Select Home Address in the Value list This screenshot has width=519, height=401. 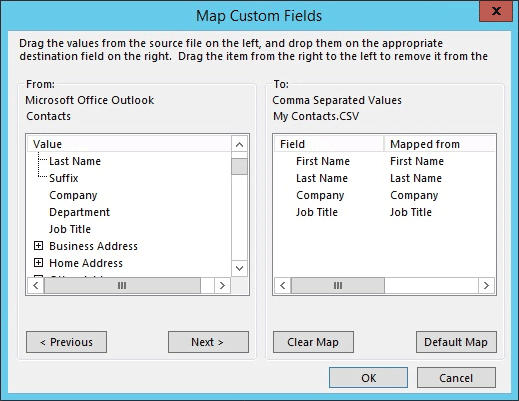coord(86,263)
